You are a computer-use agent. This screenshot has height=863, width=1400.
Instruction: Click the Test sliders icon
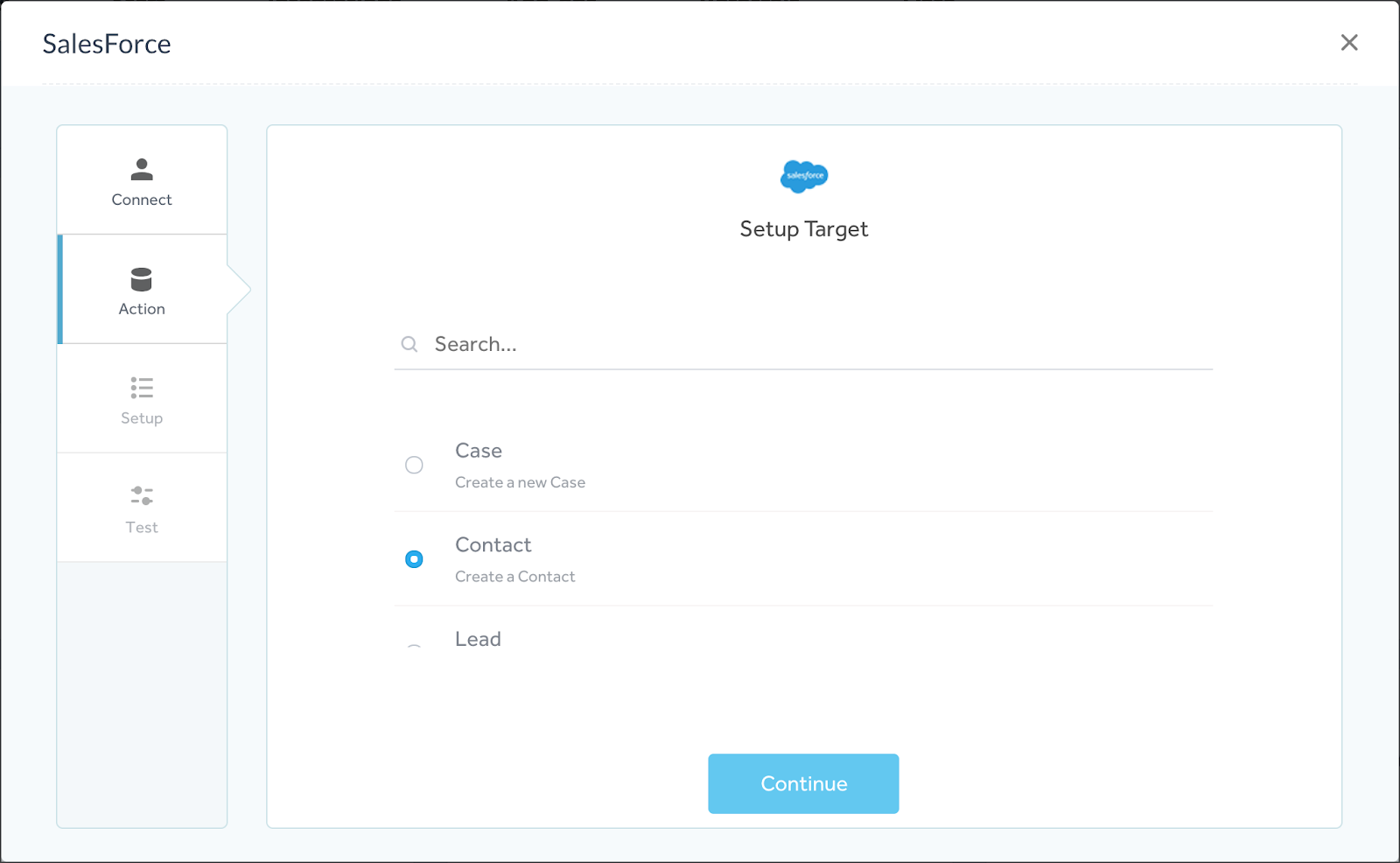pos(142,496)
